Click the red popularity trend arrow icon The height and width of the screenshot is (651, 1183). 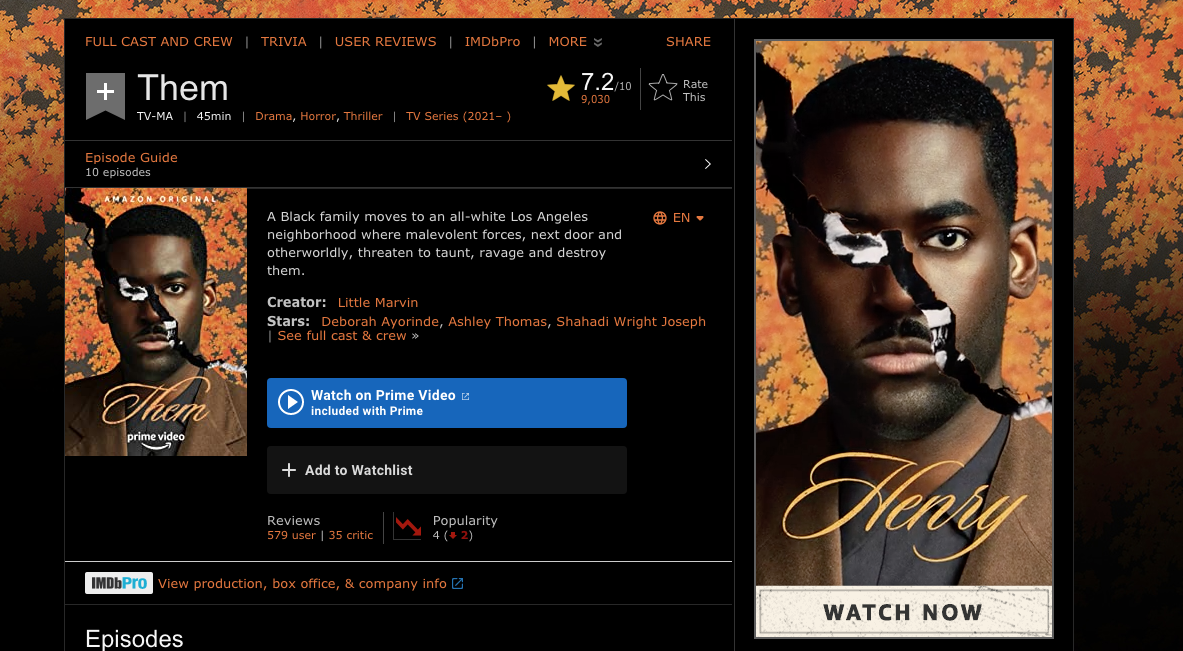(407, 527)
